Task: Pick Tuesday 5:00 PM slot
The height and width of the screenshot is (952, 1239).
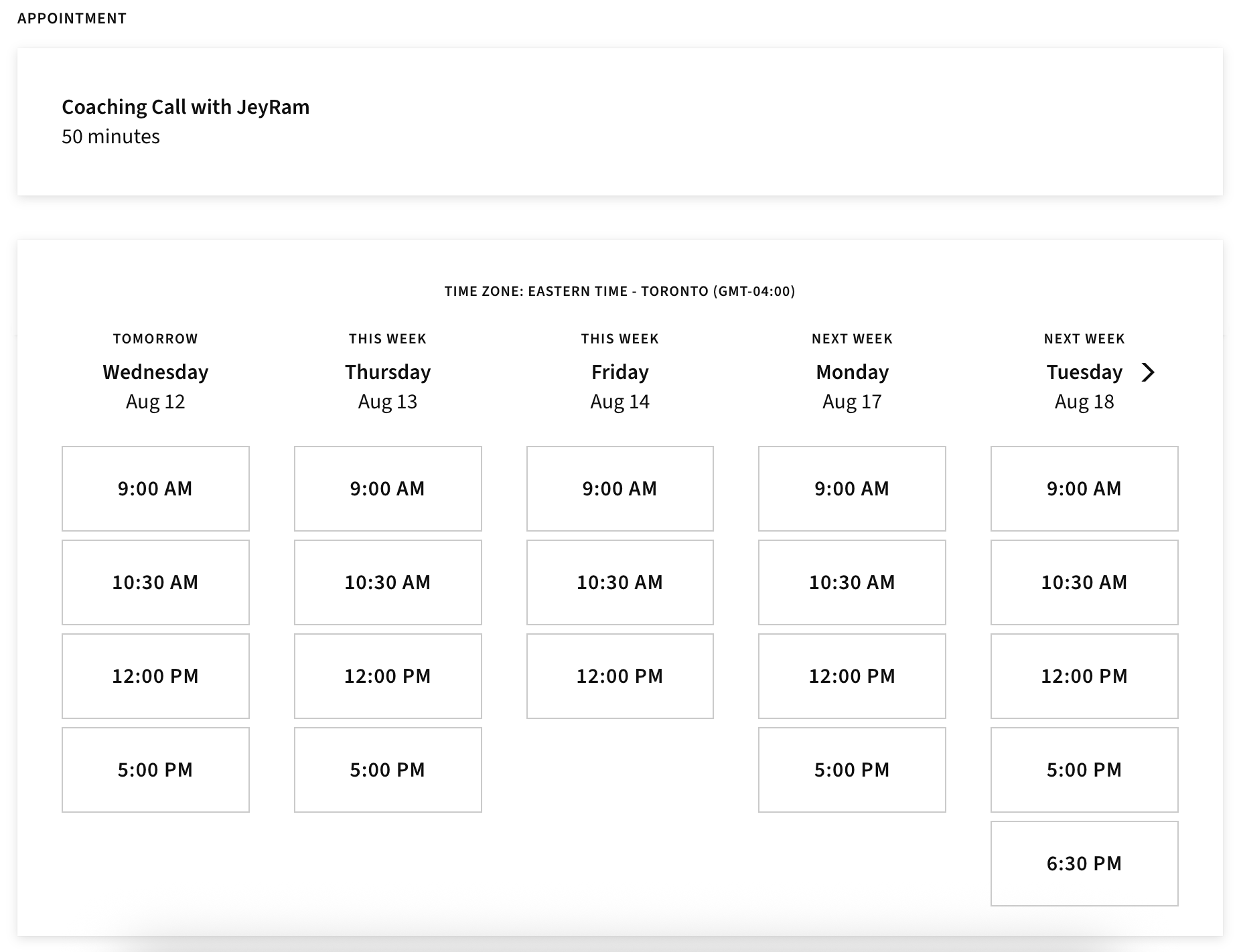Action: 1084,770
